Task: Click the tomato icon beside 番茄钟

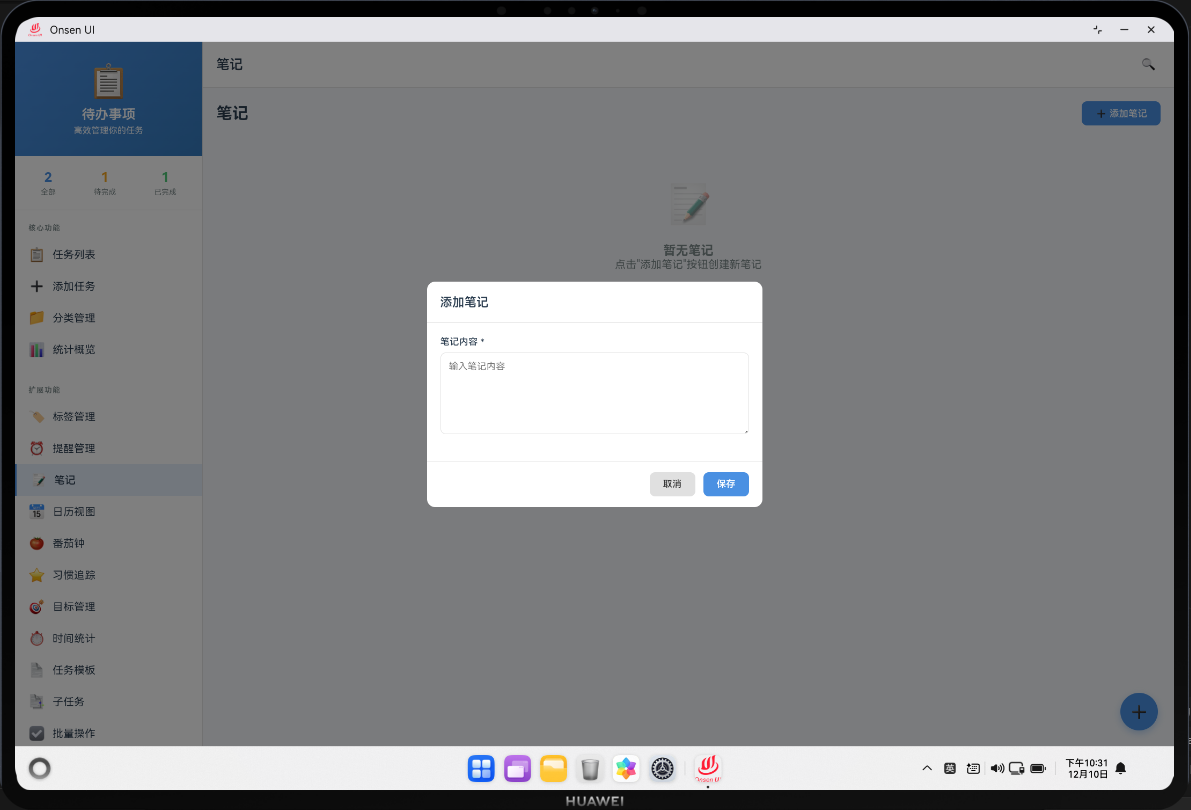Action: click(36, 543)
